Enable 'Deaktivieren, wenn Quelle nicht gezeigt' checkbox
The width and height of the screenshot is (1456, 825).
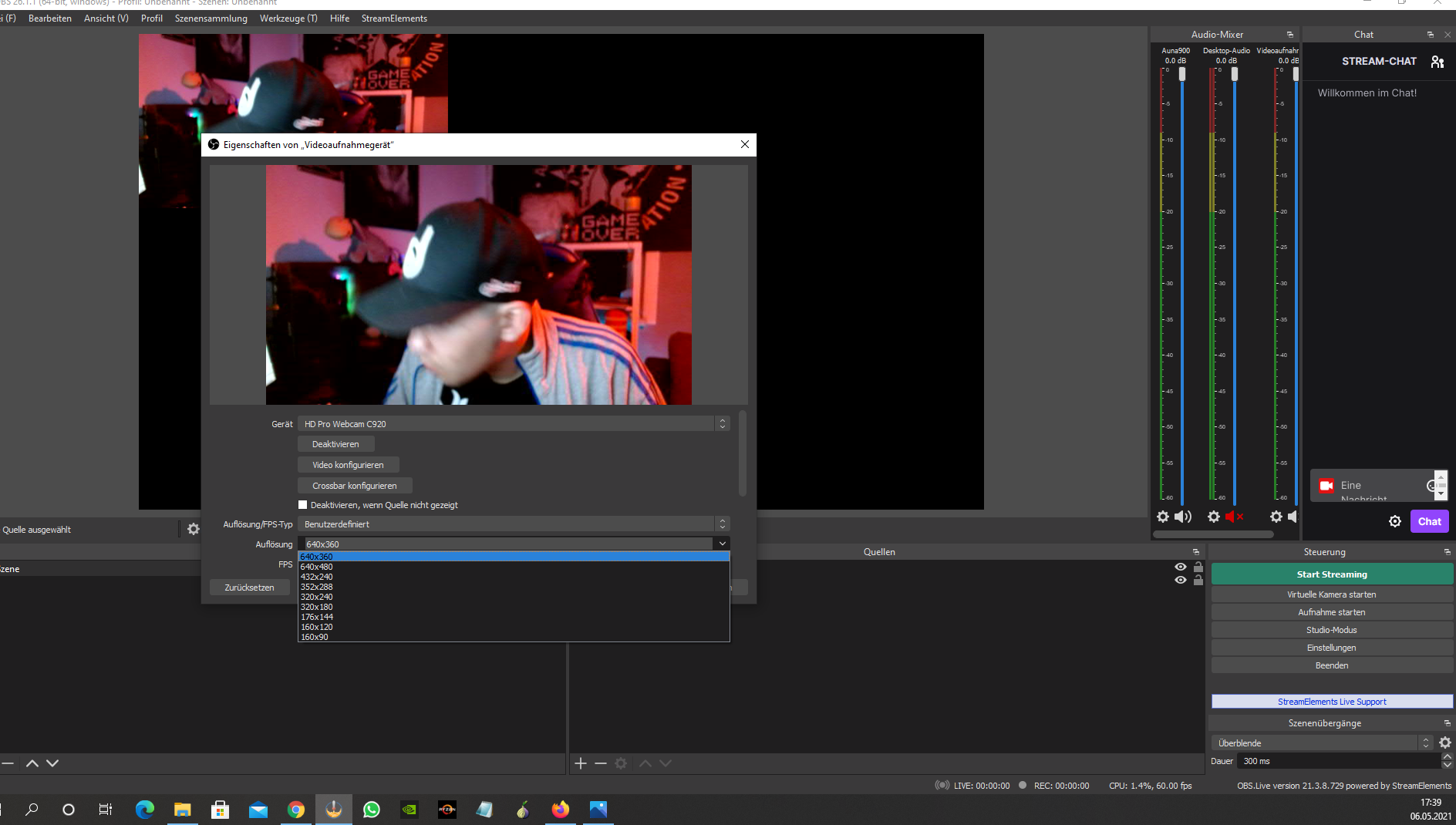pos(303,505)
